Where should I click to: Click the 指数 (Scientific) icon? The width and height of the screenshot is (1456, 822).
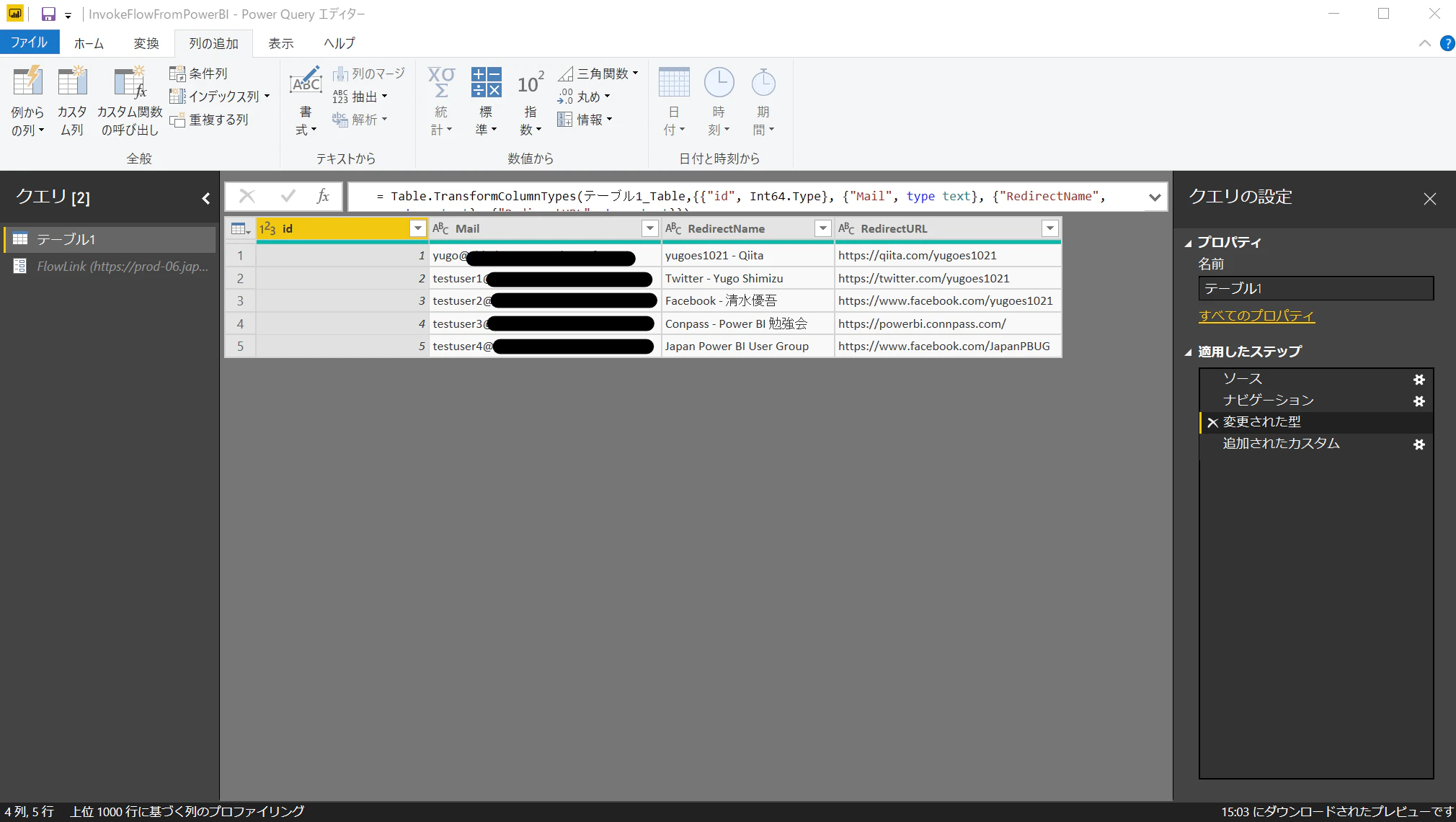click(531, 83)
